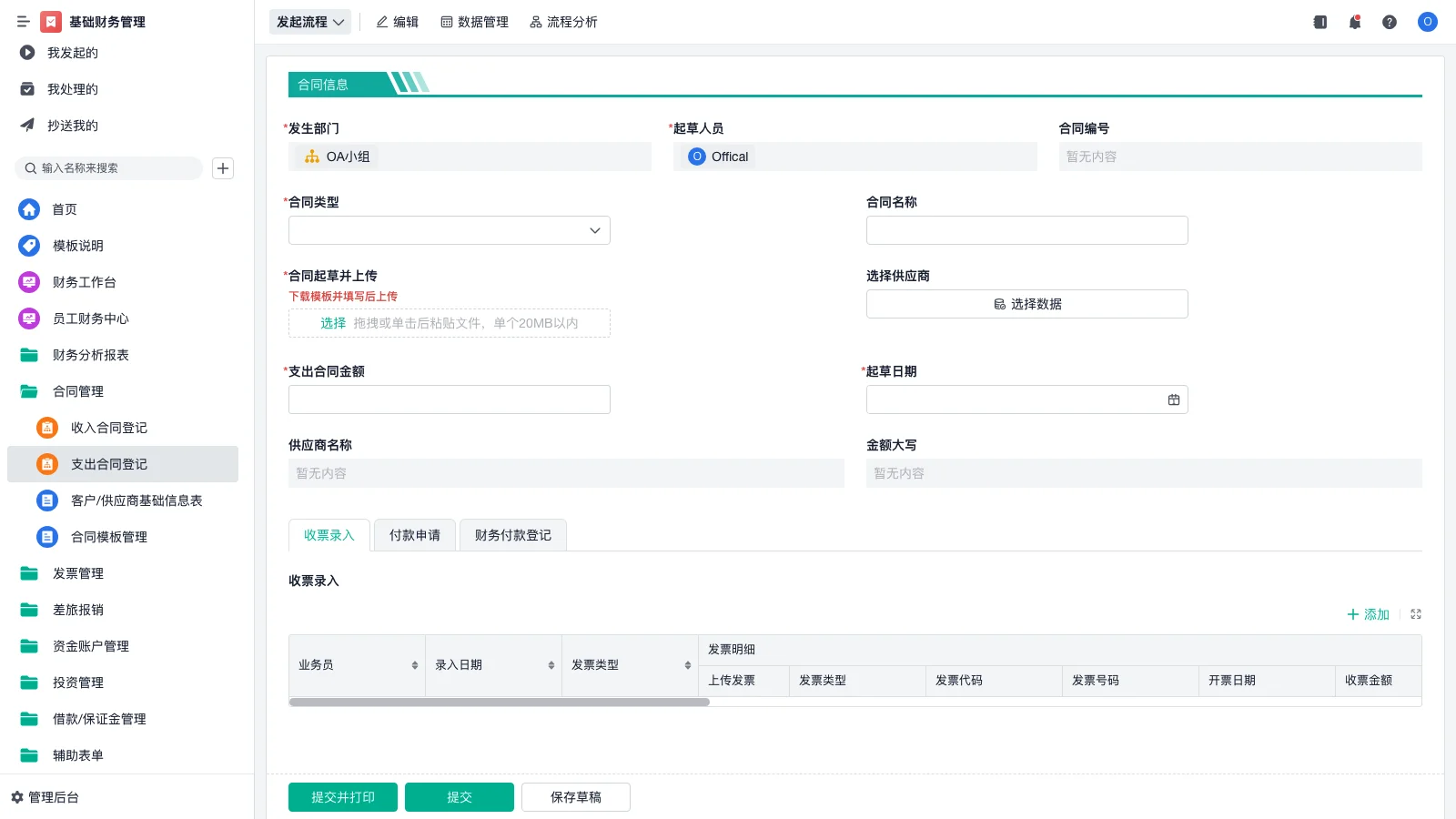Click the 发票号码 column header

tap(1130, 681)
